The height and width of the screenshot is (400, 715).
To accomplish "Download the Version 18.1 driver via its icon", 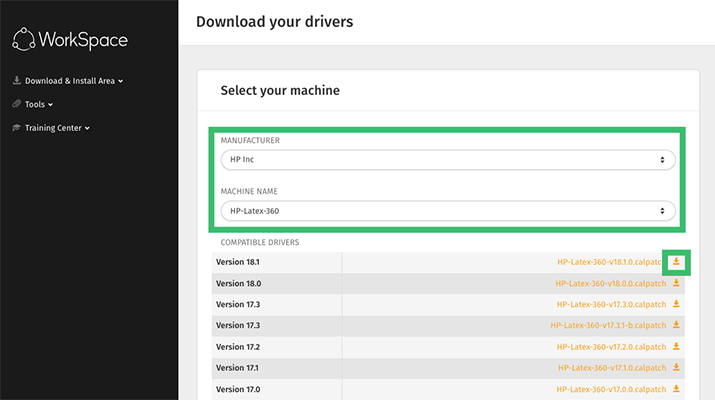I will (676, 262).
